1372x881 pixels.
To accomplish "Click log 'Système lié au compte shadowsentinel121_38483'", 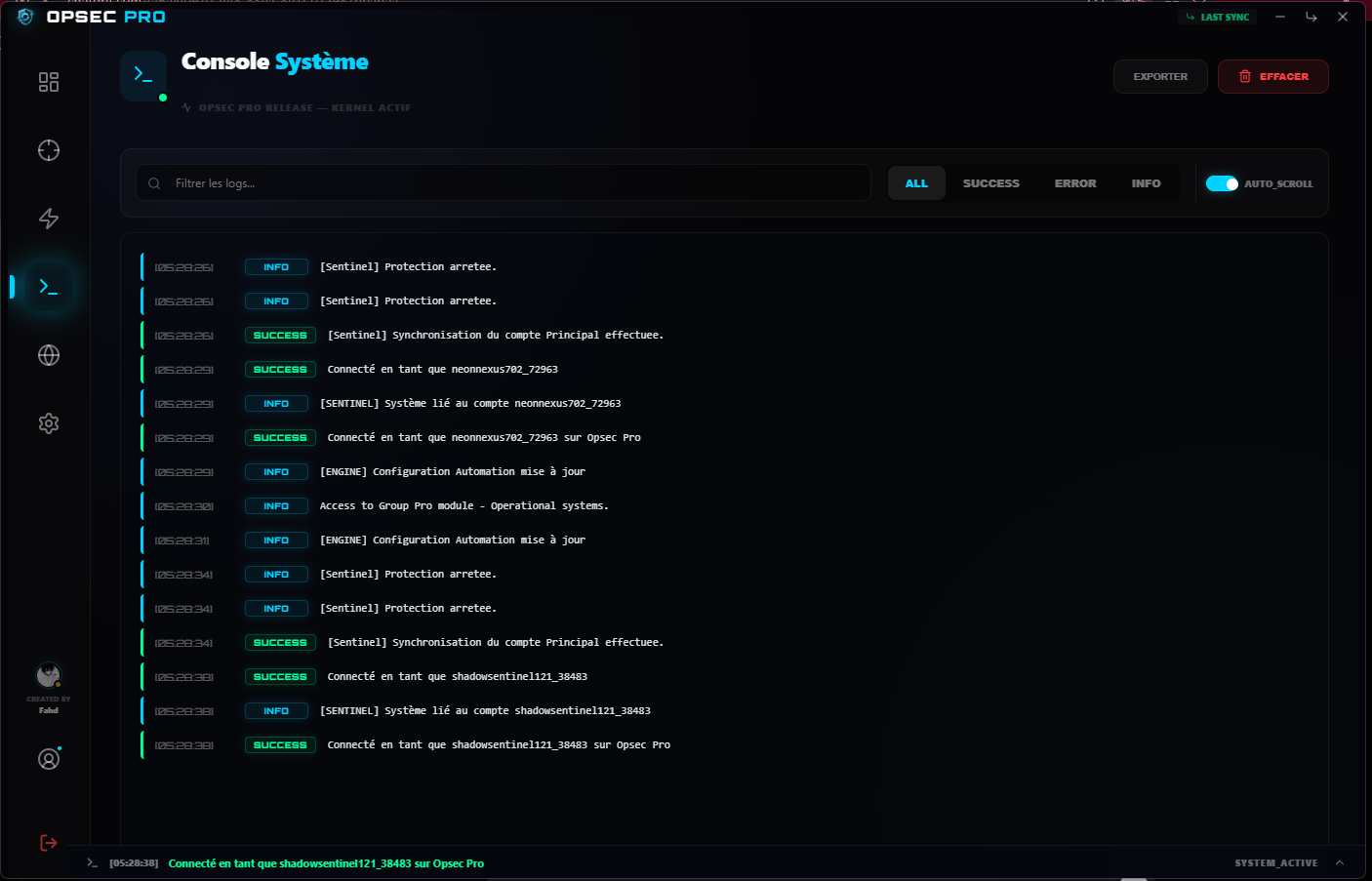I will pyautogui.click(x=485, y=710).
